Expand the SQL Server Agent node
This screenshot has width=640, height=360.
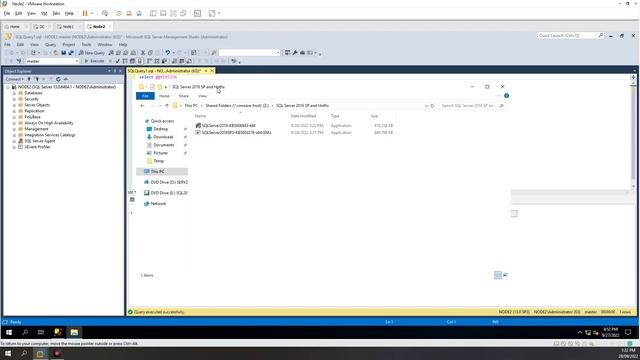pyautogui.click(x=14, y=141)
